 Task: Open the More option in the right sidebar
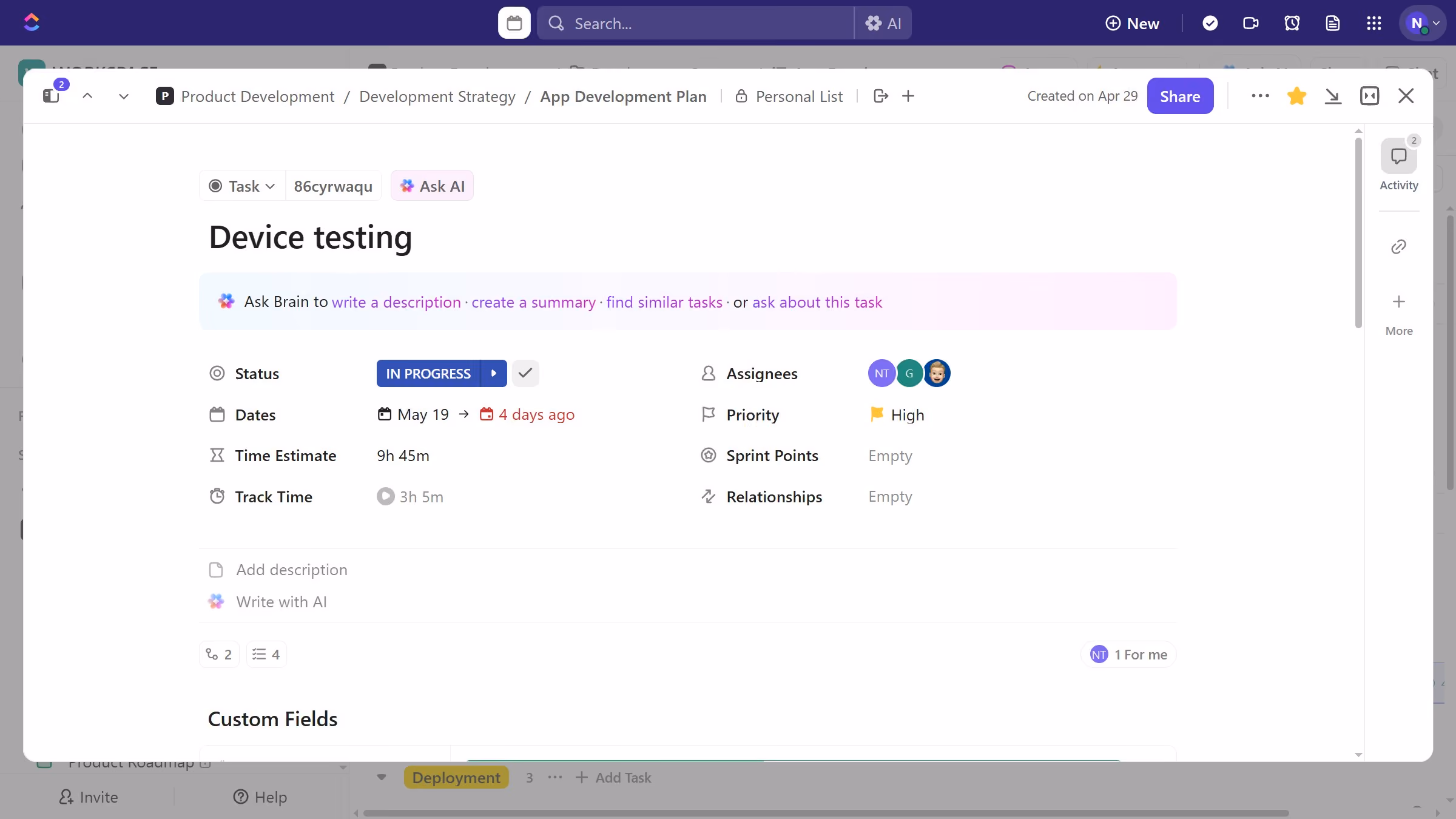[1399, 314]
